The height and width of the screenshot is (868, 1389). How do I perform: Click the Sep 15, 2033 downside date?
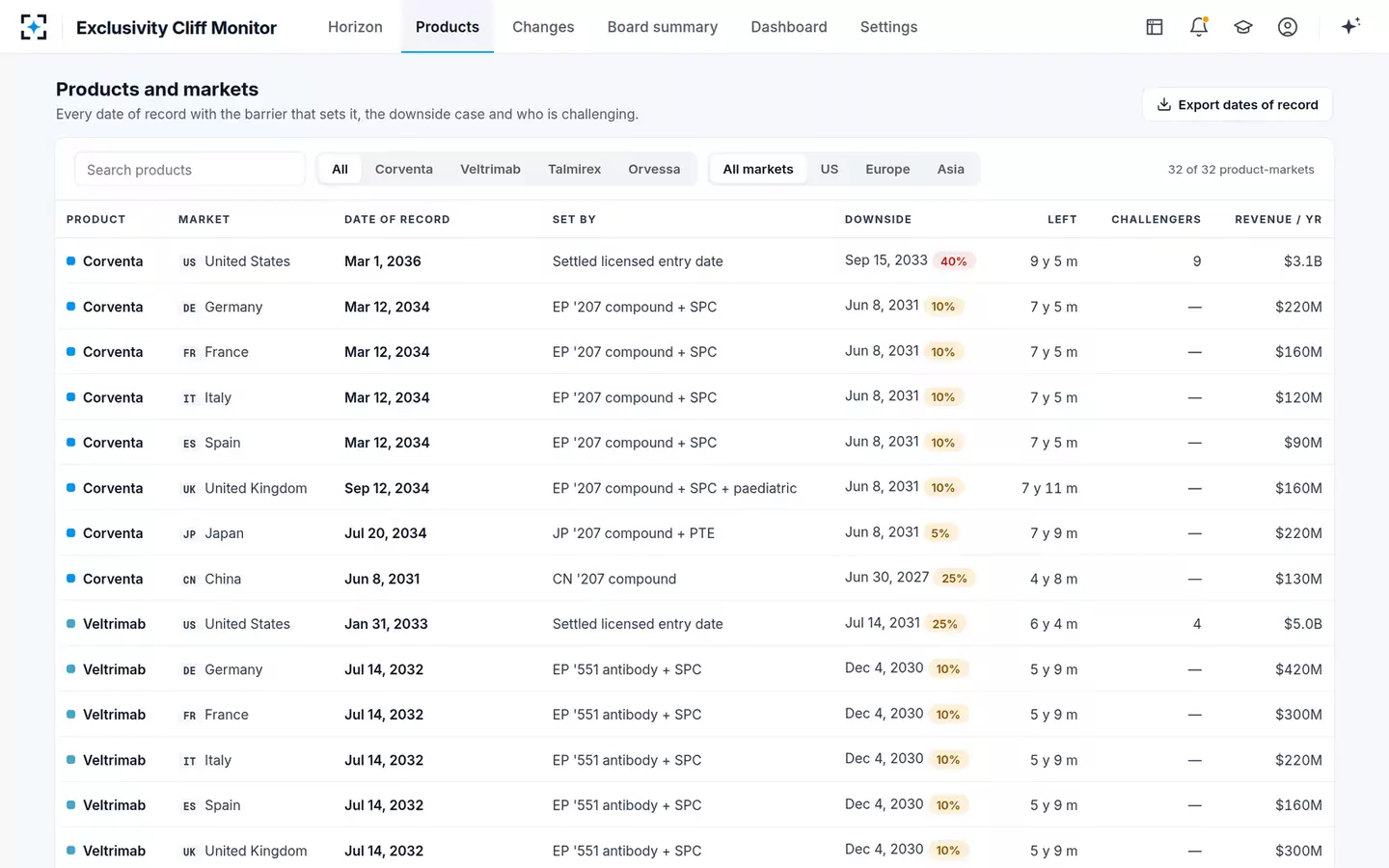tap(886, 260)
